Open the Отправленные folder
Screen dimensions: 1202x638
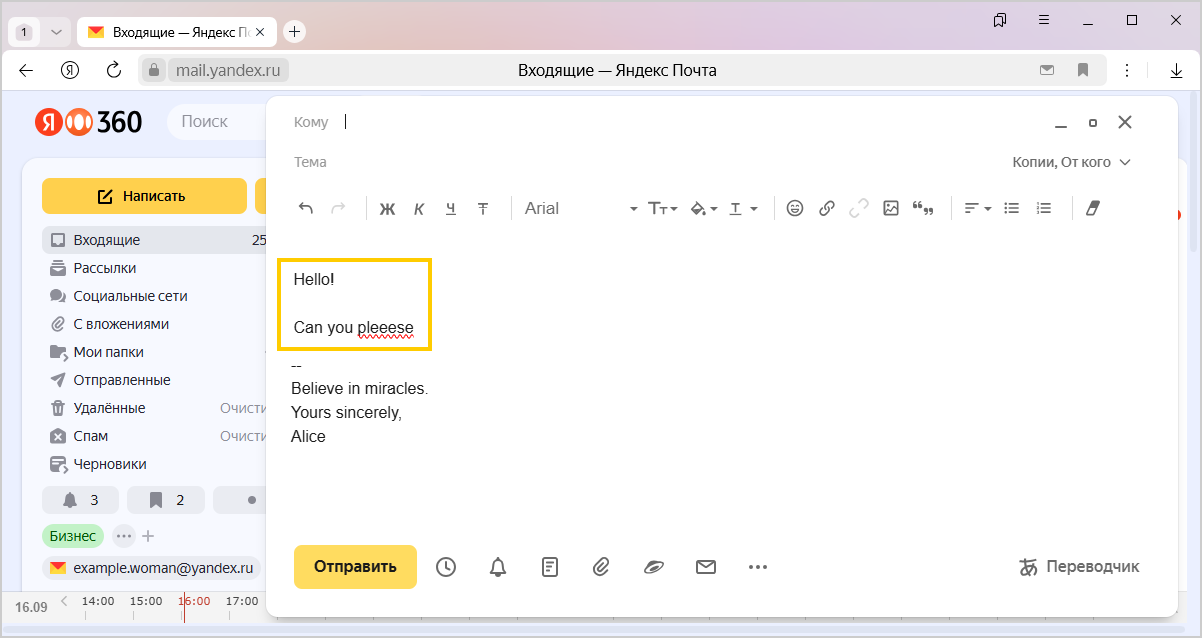pos(121,380)
